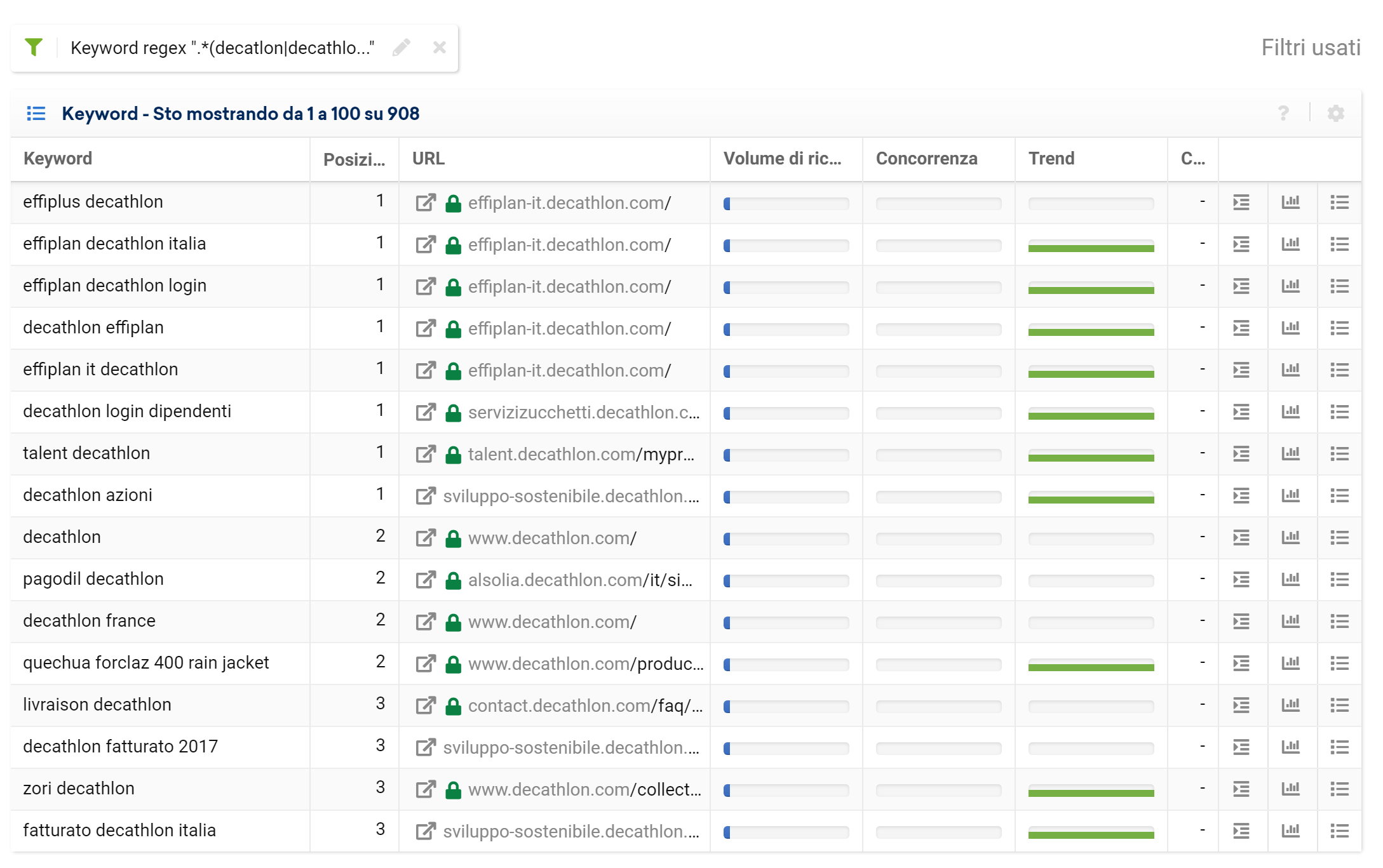The width and height of the screenshot is (1383, 868).
Task: Open list icon for zori decathlon row
Action: [1339, 789]
